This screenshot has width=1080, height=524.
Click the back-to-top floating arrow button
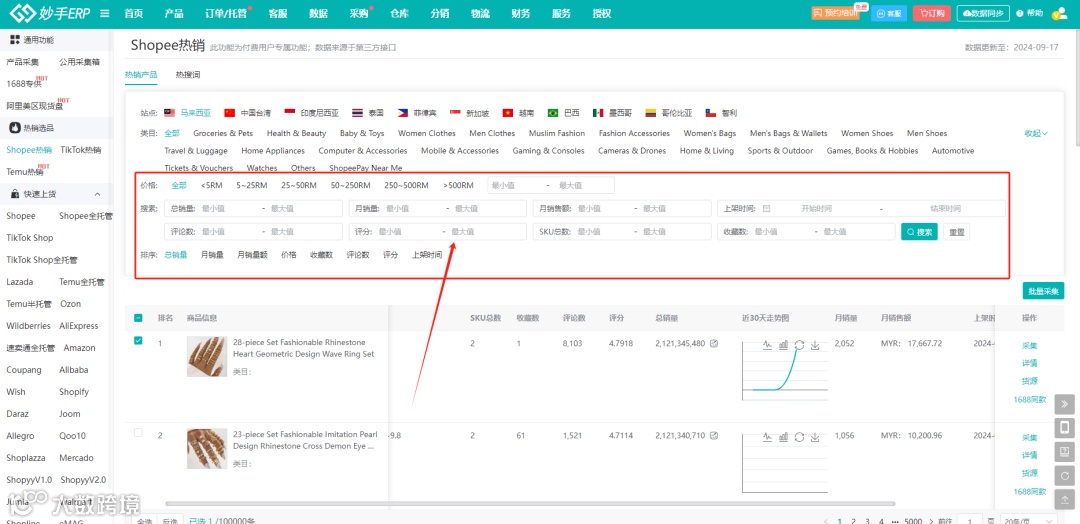(x=1064, y=500)
